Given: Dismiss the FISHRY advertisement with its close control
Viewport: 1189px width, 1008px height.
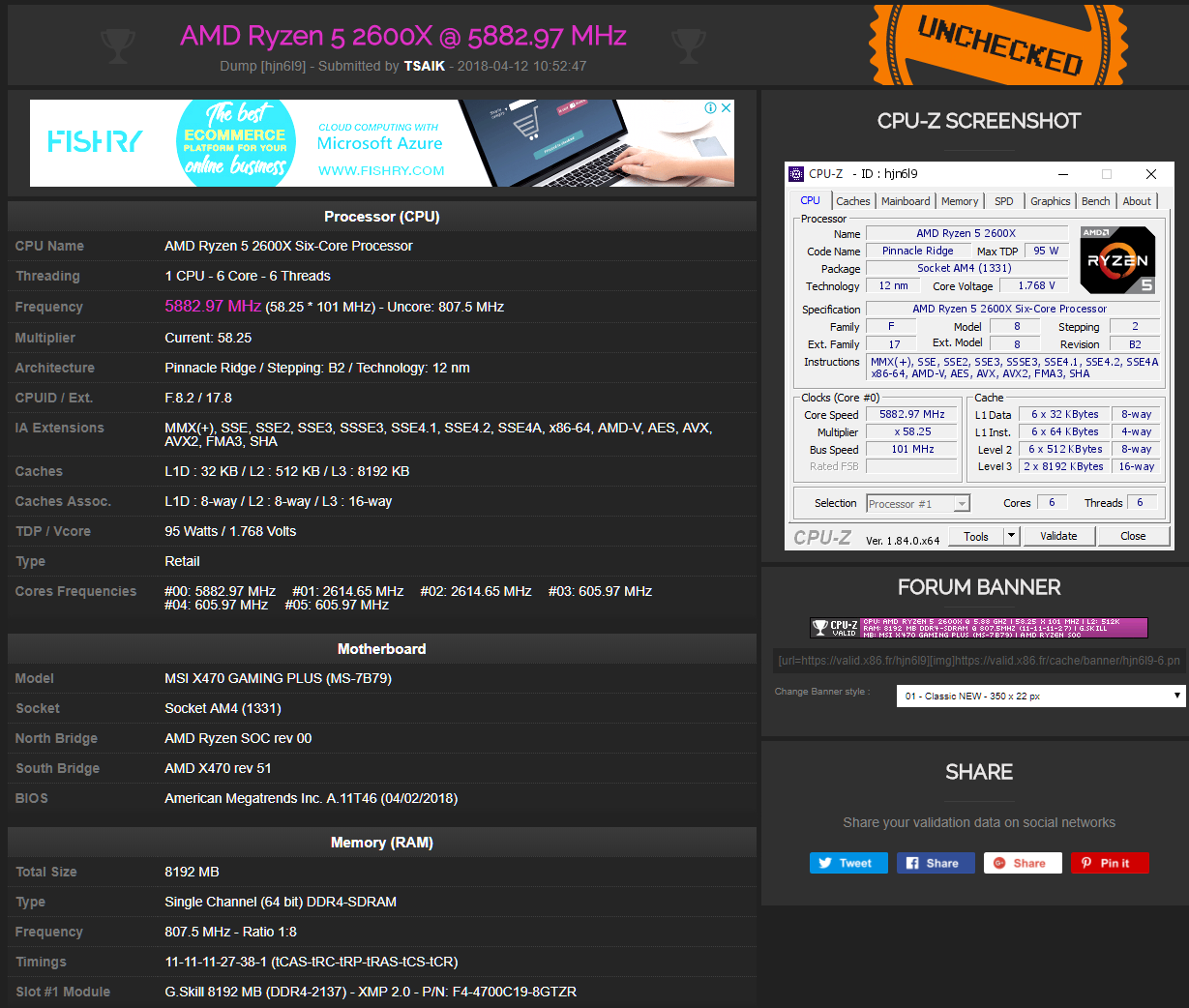Looking at the screenshot, I should click(x=726, y=107).
